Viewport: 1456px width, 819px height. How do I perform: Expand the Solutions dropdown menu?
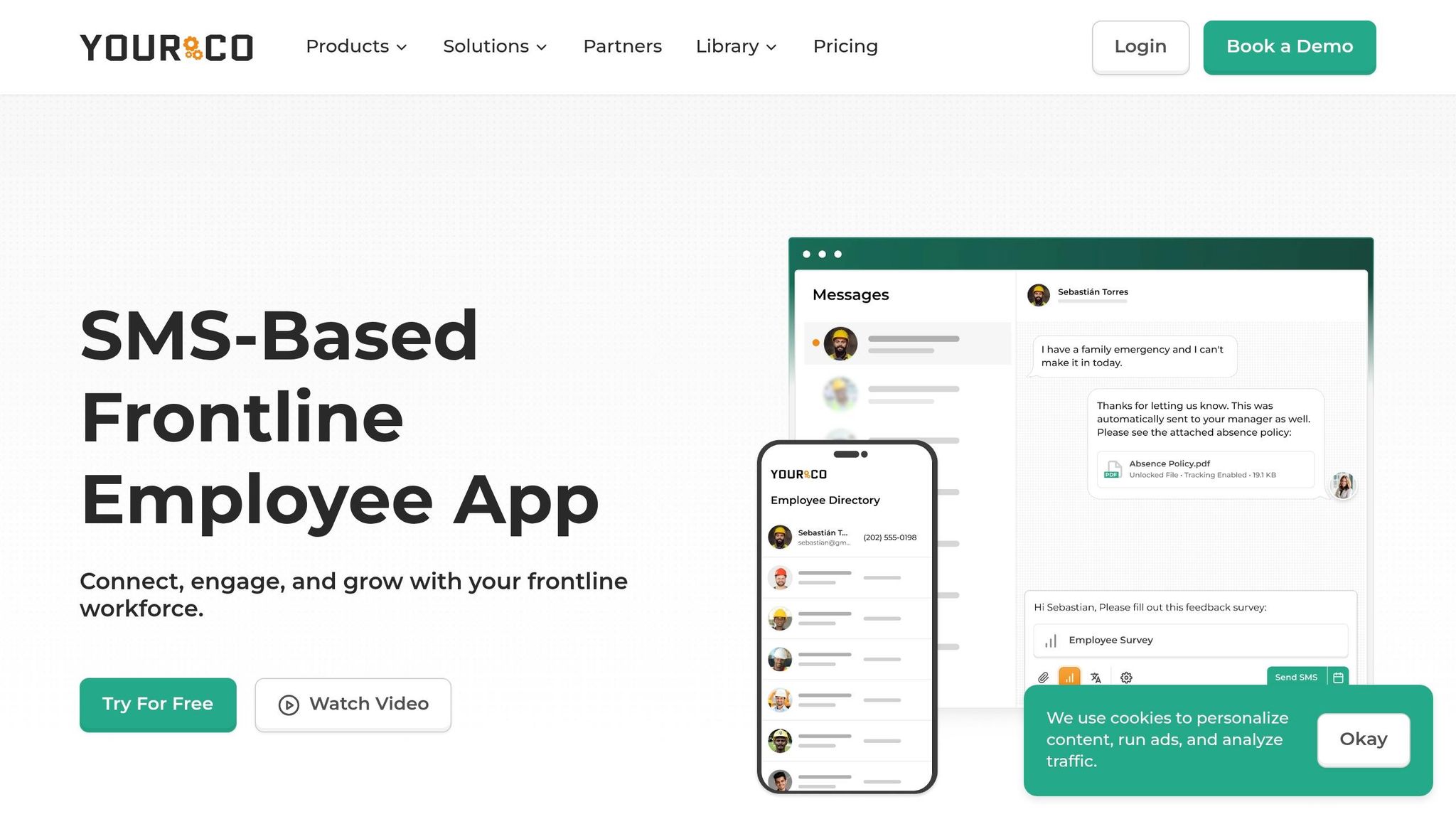click(495, 46)
